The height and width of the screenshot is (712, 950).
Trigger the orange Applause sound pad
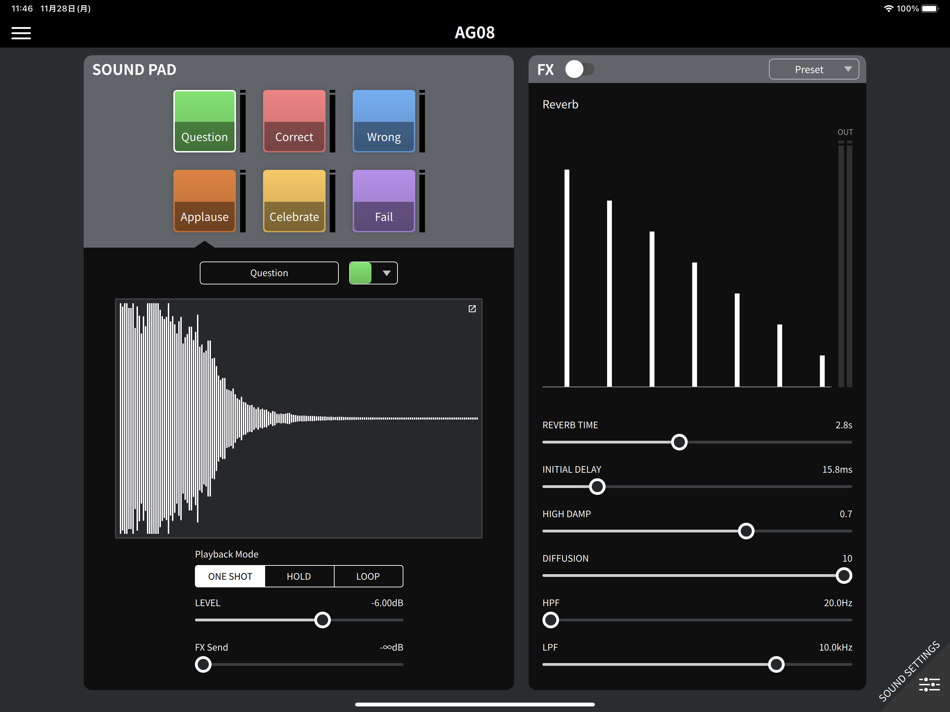pos(205,201)
